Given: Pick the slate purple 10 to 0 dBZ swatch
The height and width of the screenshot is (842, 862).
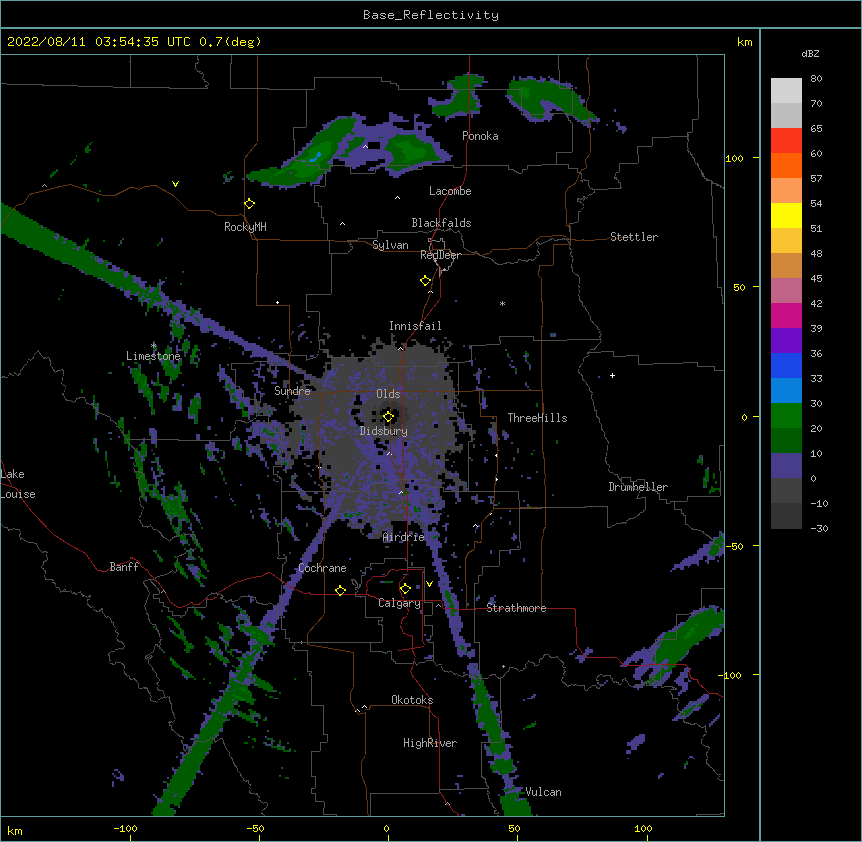Looking at the screenshot, I should pyautogui.click(x=786, y=466).
